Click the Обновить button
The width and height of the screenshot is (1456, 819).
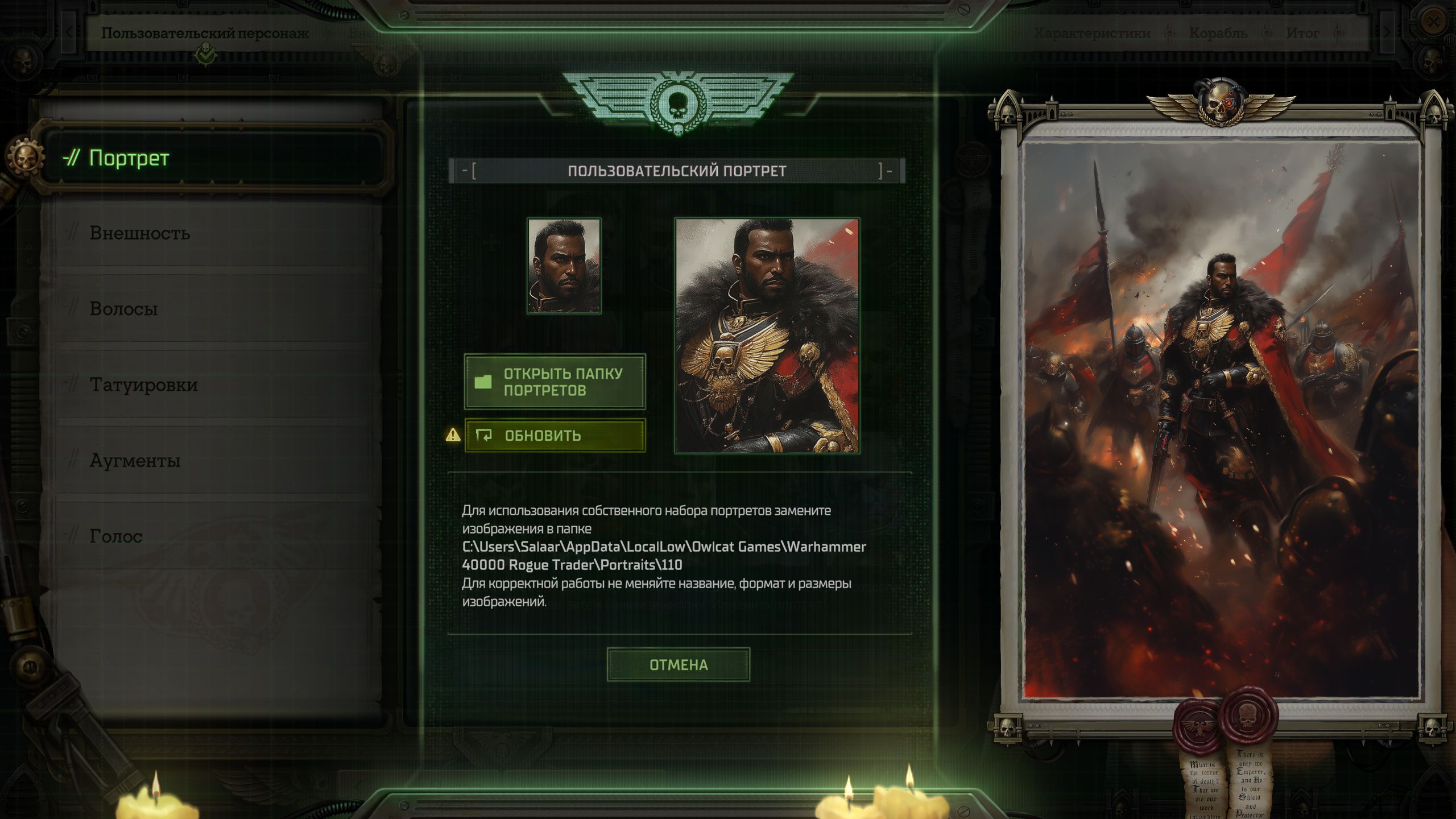(555, 436)
